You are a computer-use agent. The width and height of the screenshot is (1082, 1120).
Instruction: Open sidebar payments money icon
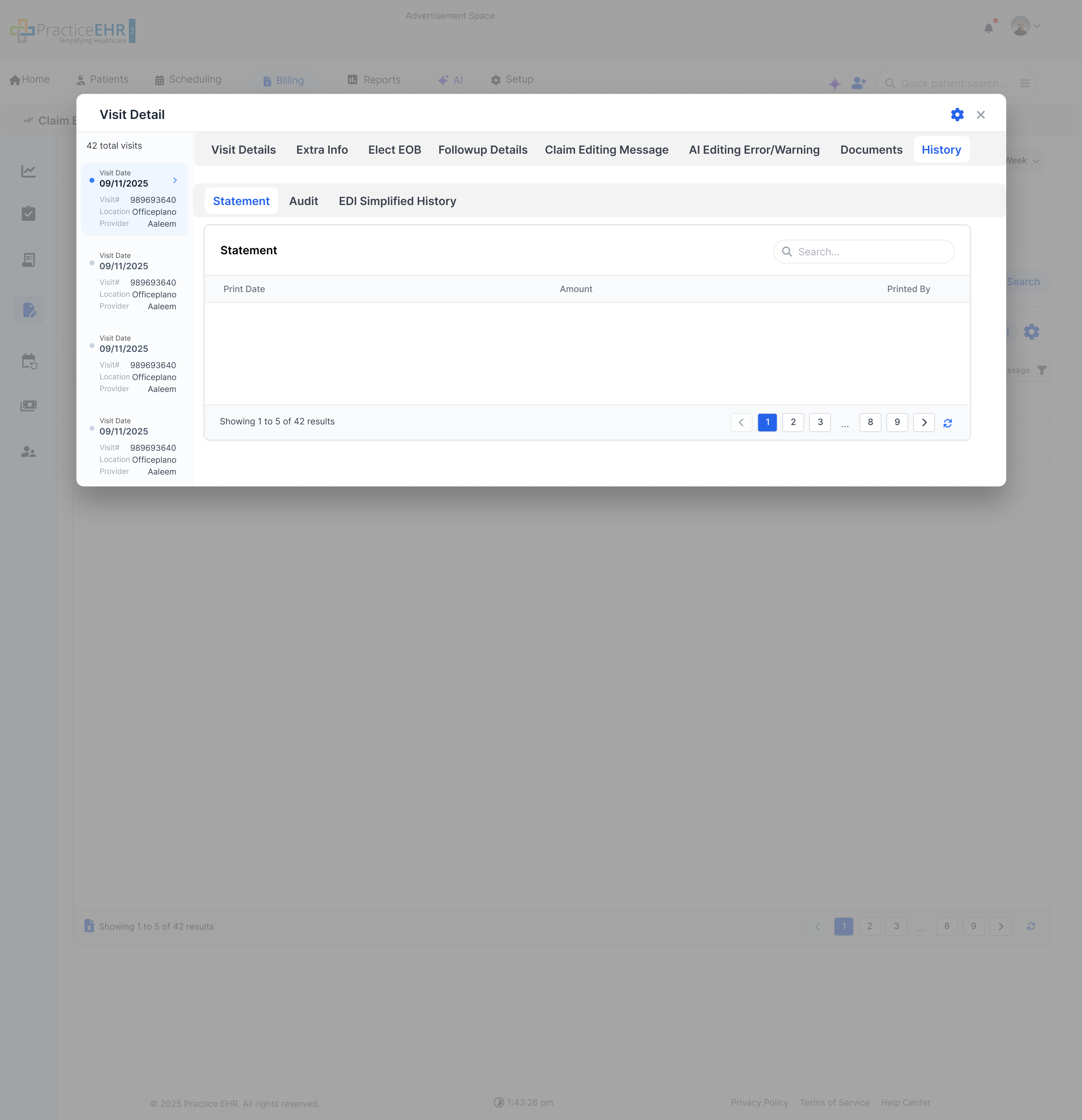[x=28, y=406]
